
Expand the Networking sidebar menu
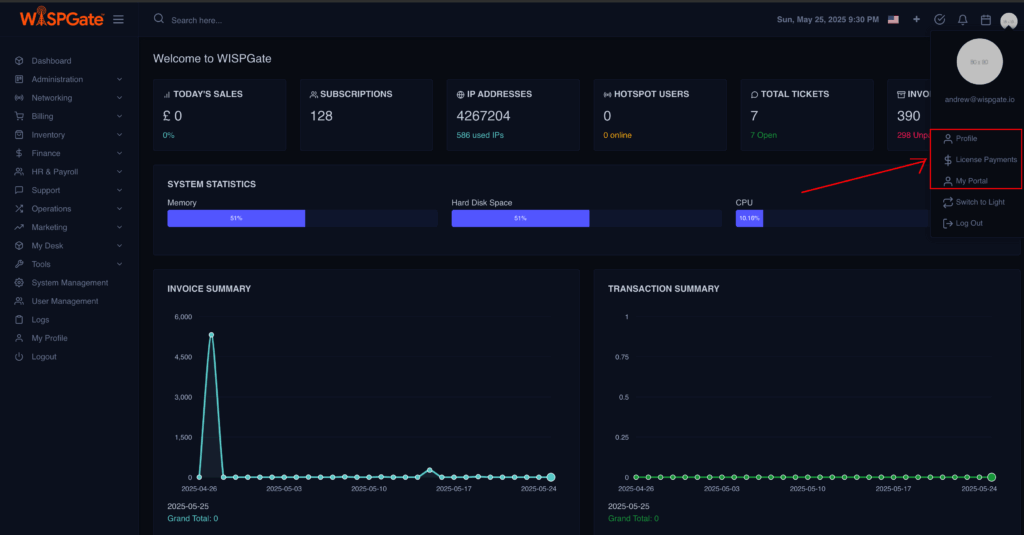tap(52, 98)
